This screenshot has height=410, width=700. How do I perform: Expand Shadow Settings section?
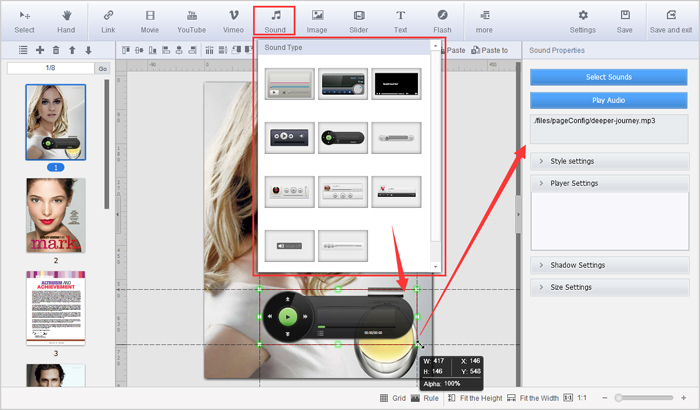click(609, 265)
